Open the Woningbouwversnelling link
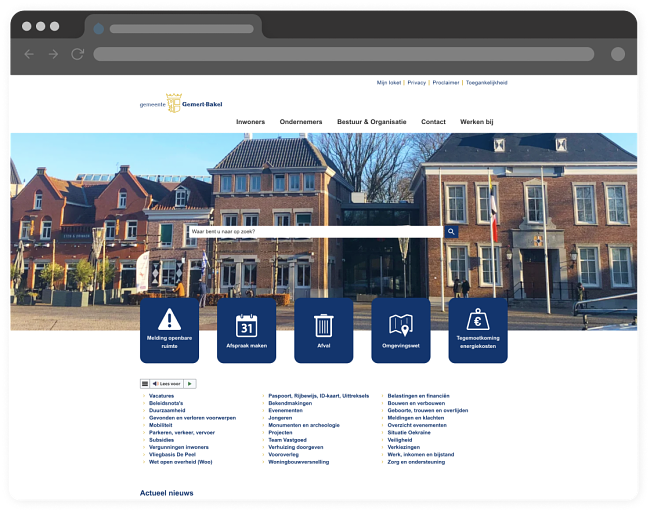Image resolution: width=650 pixels, height=512 pixels. [298, 462]
